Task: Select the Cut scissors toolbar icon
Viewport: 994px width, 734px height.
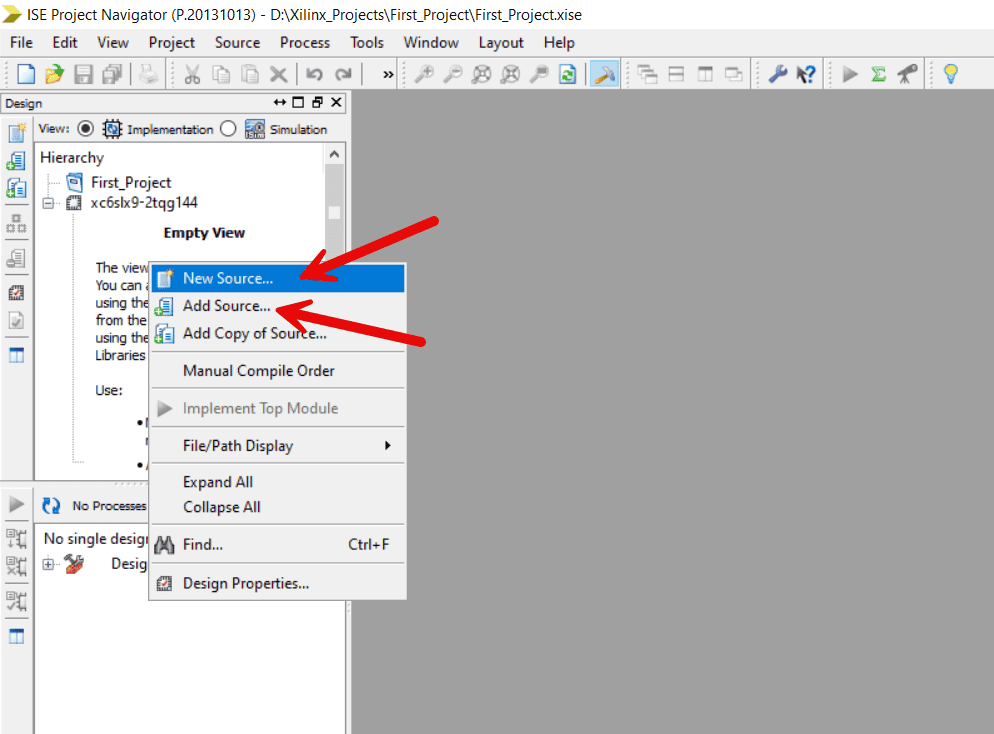Action: click(x=192, y=73)
